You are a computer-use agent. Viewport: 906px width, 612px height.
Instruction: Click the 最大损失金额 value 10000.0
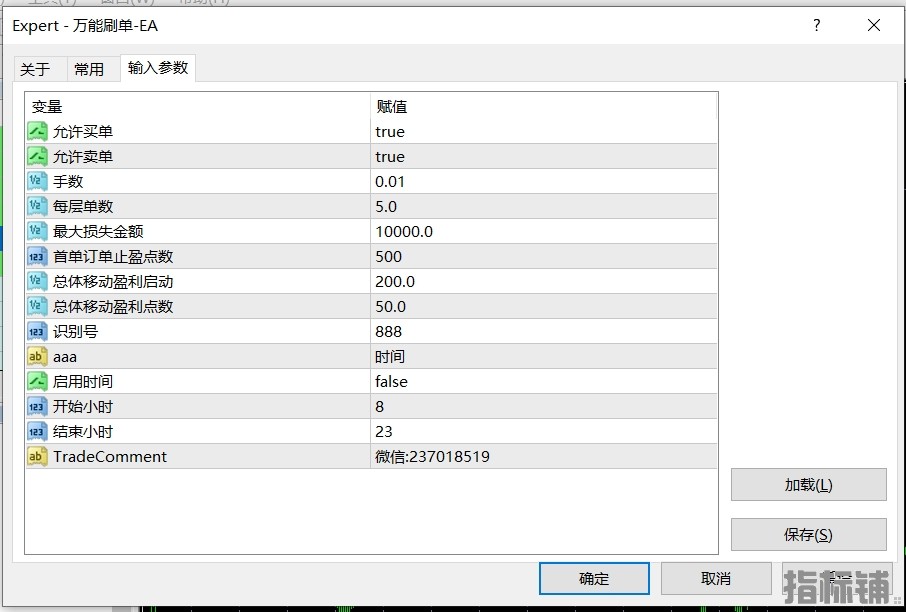tap(404, 231)
